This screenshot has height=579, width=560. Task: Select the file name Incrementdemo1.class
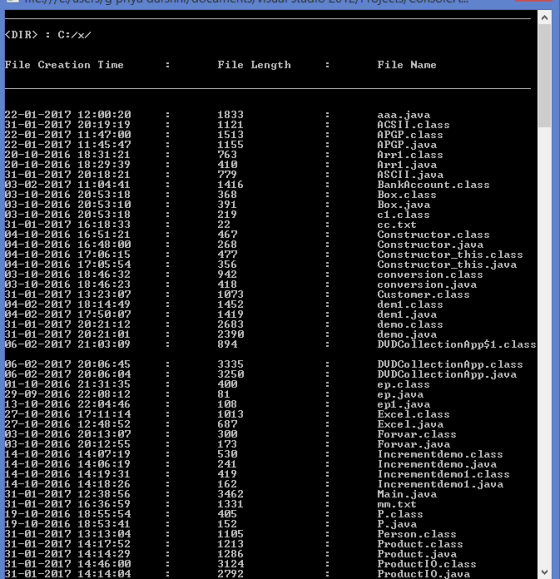(443, 474)
